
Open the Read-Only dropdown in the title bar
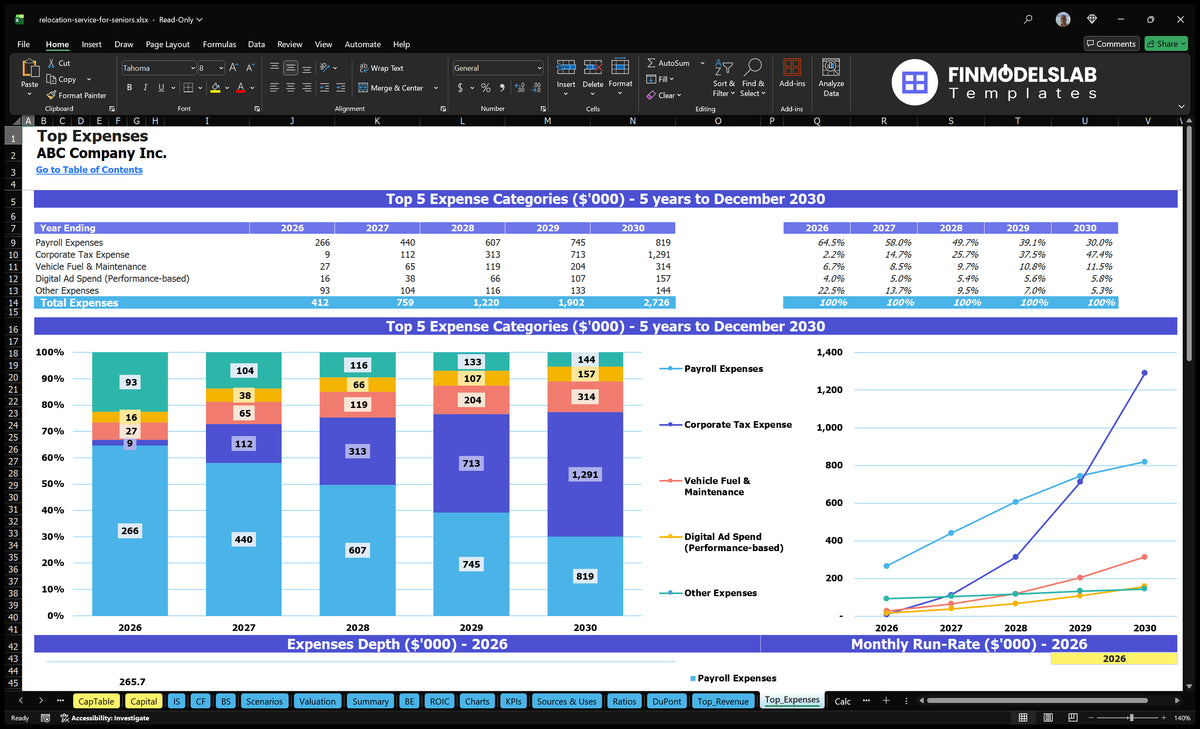point(183,19)
